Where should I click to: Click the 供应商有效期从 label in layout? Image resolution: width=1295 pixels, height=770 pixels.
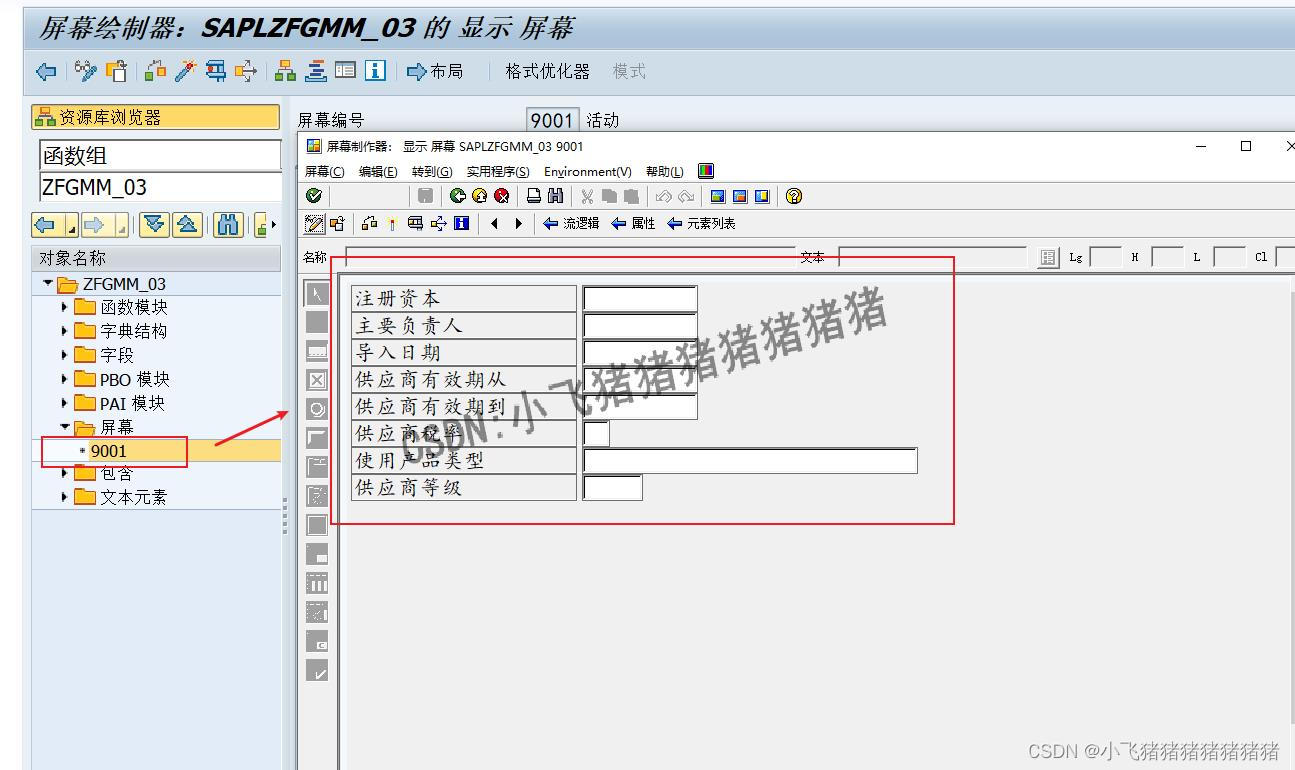(464, 379)
